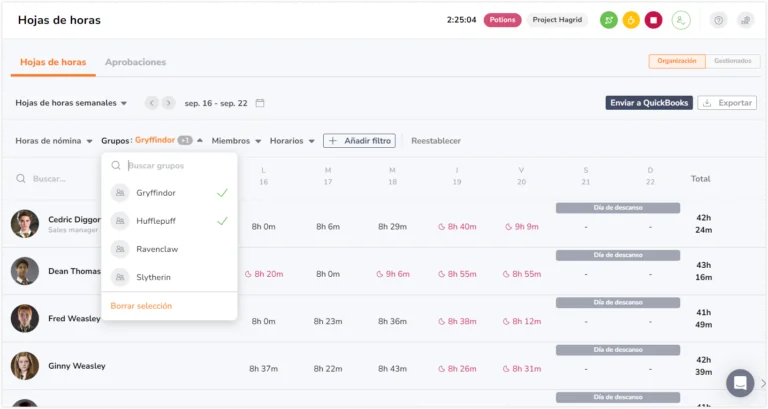
Task: Click the yellow break timer icon
Action: pos(631,20)
